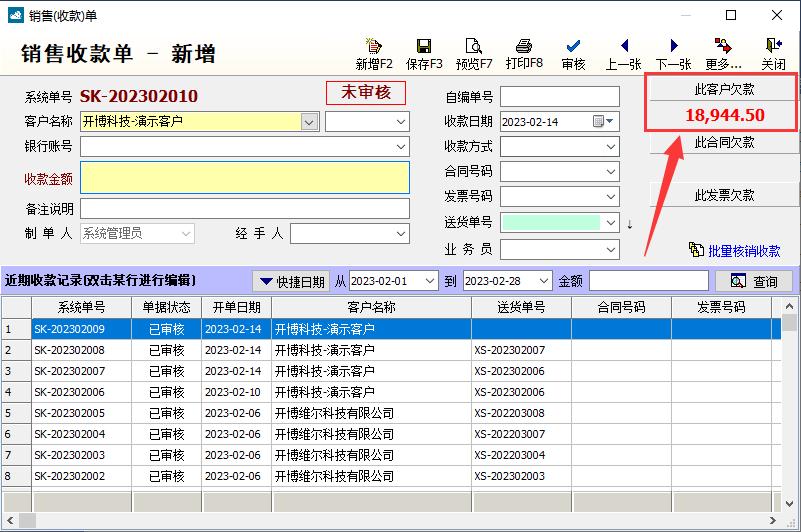Click the 系统单号 column header
Image resolution: width=801 pixels, height=532 pixels.
(x=81, y=307)
